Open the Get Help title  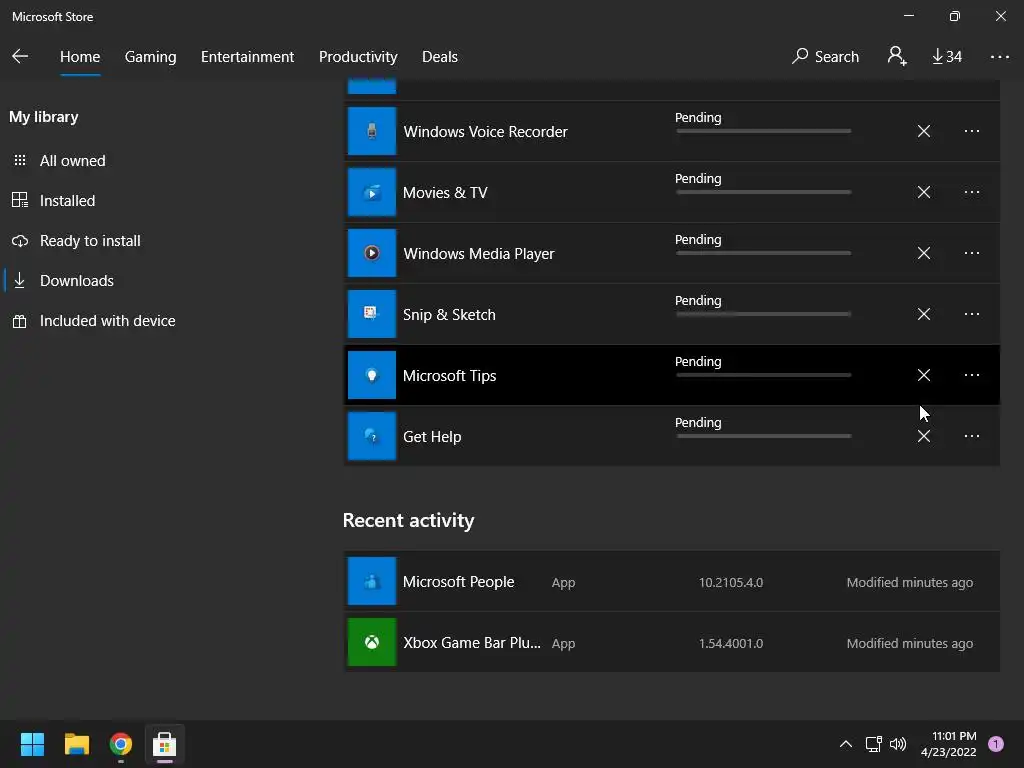[432, 437]
